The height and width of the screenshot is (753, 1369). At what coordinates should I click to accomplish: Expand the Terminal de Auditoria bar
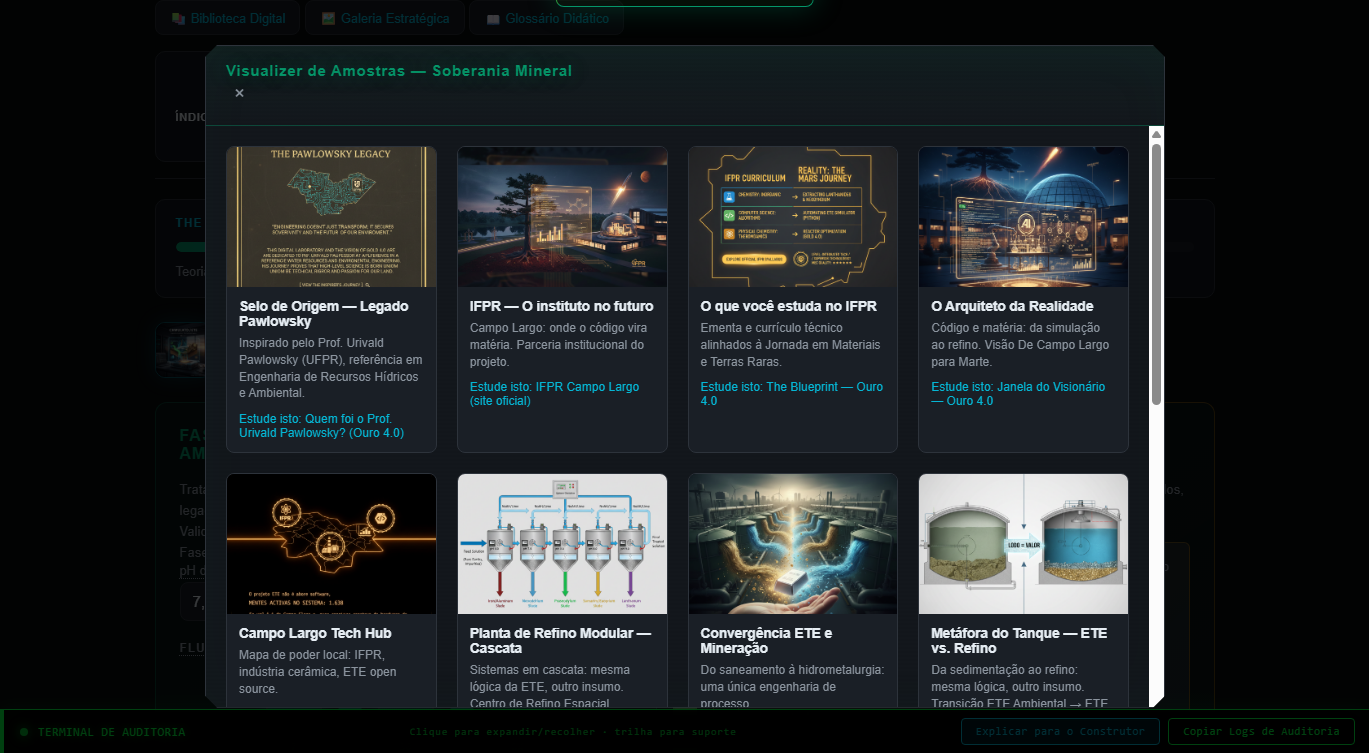coord(684,731)
